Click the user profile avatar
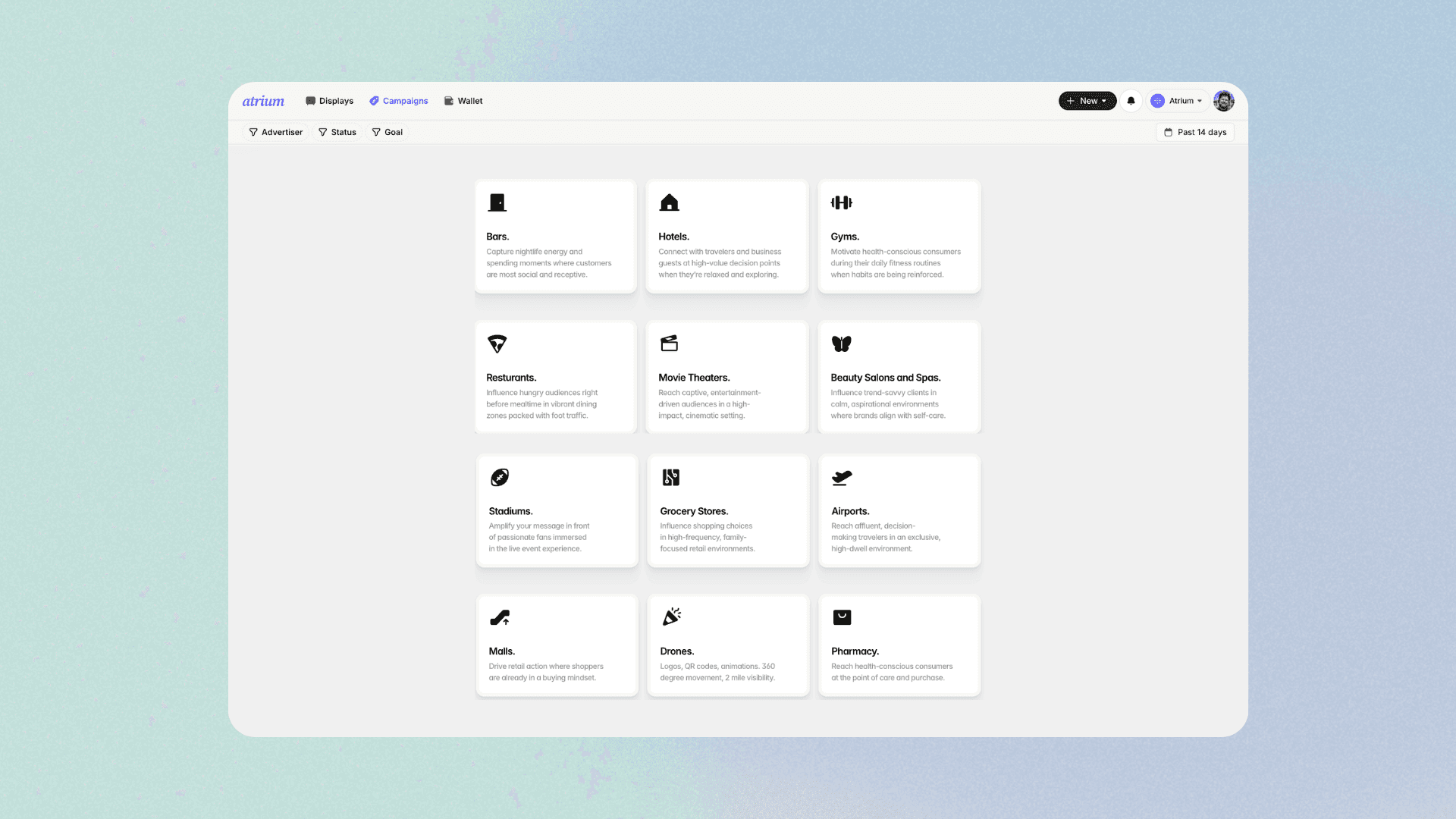The height and width of the screenshot is (819, 1456). pyautogui.click(x=1223, y=101)
